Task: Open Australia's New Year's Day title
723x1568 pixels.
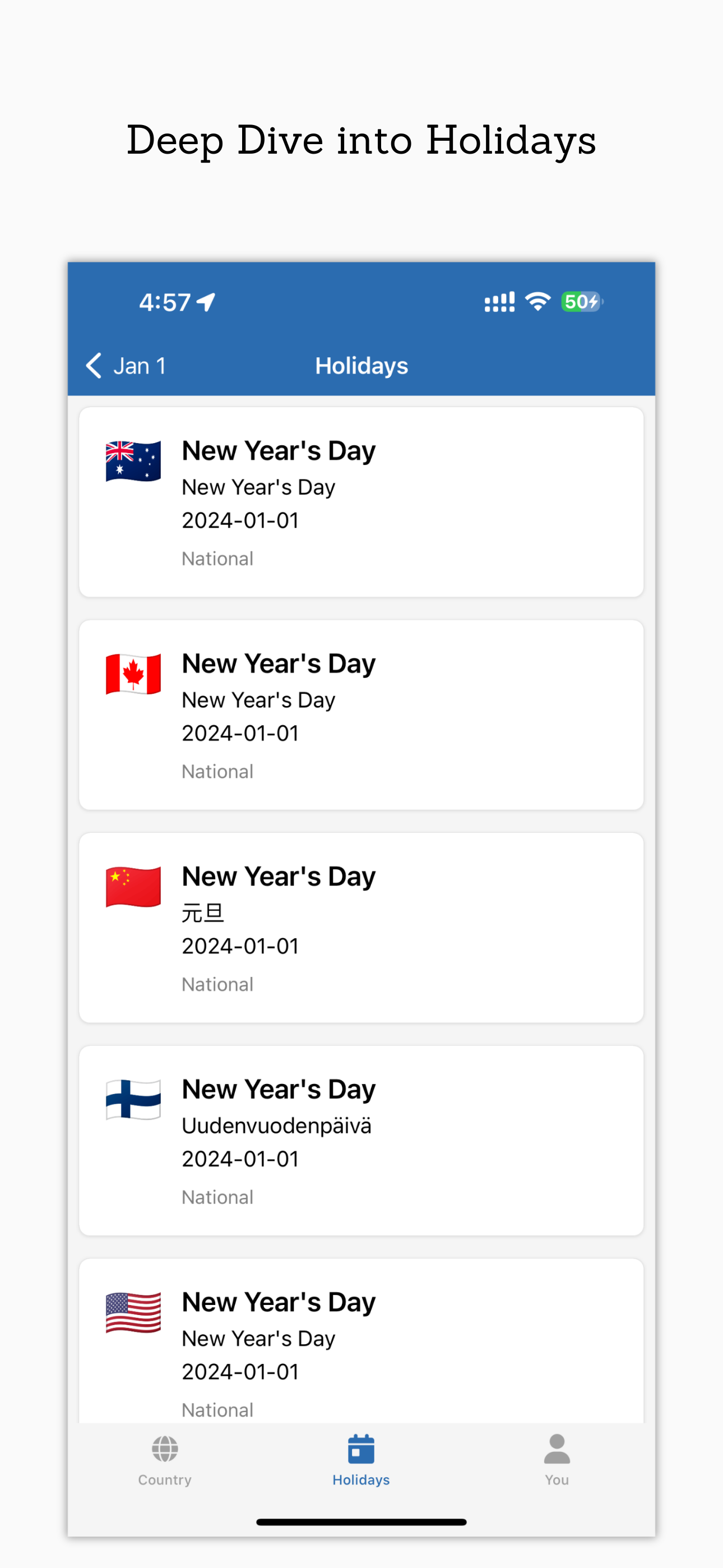Action: tap(279, 451)
